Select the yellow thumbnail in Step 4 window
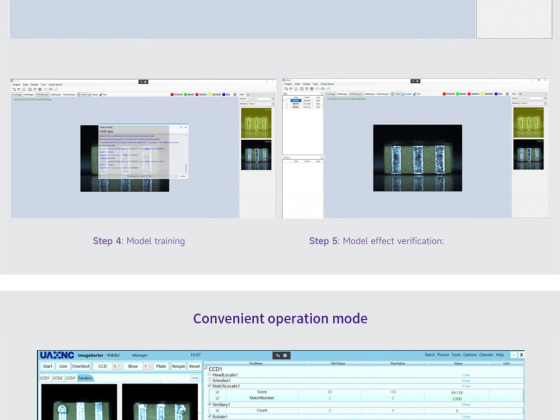Screen dimensions: 560x420 [256, 123]
